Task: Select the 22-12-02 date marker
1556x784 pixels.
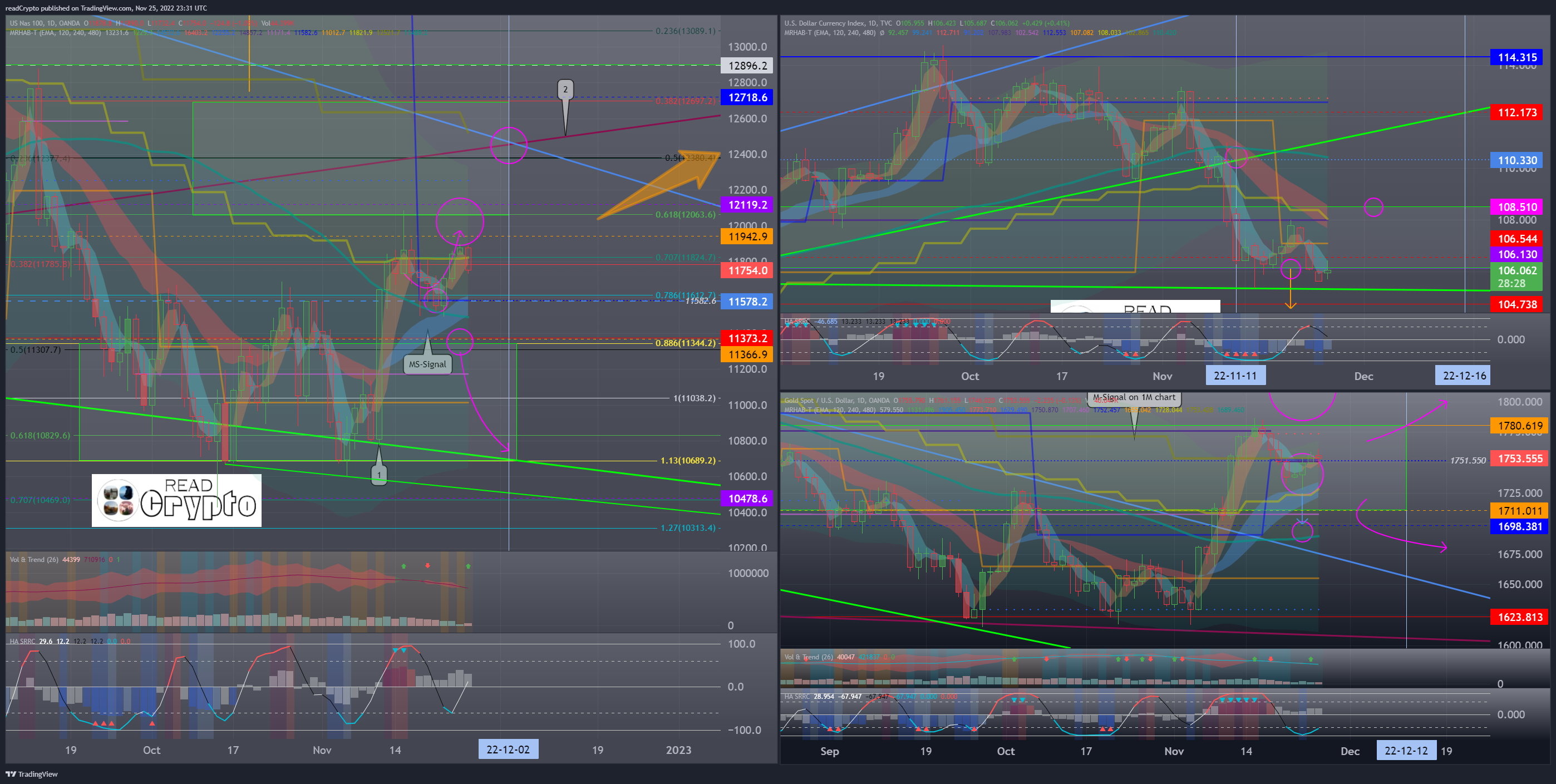Action: tap(508, 750)
